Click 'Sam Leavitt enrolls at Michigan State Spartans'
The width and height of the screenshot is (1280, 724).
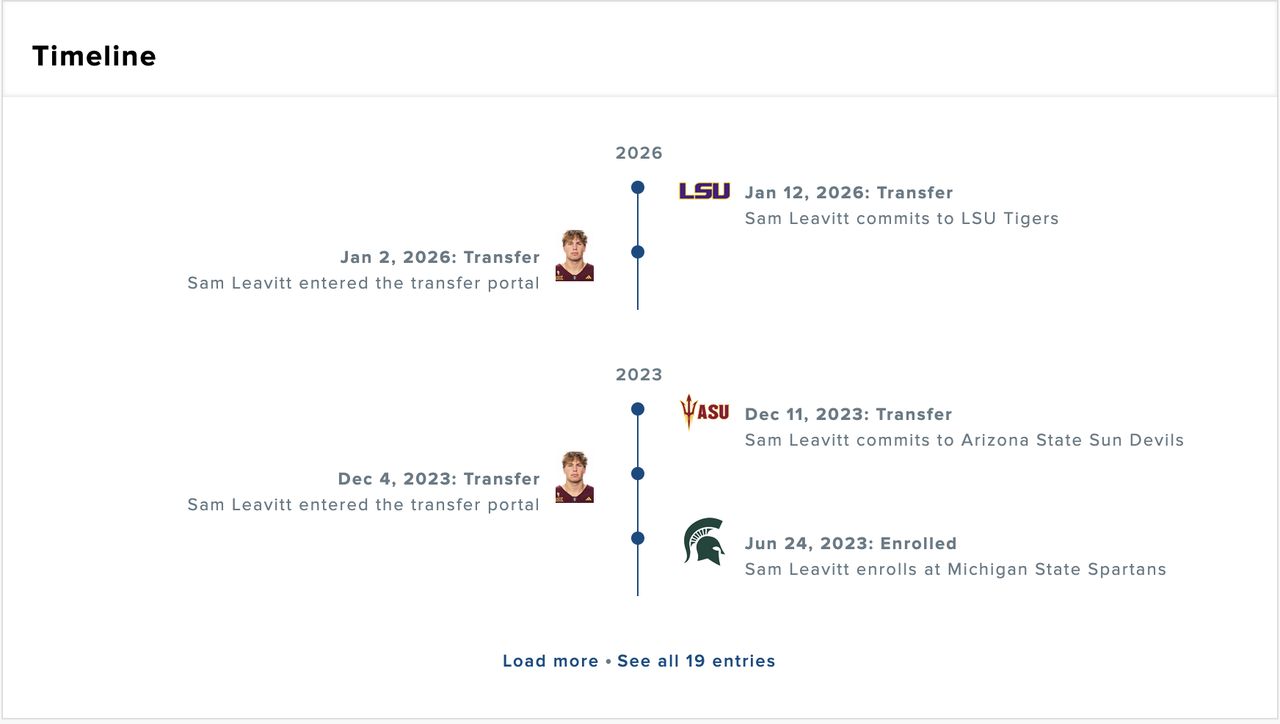pyautogui.click(x=955, y=570)
